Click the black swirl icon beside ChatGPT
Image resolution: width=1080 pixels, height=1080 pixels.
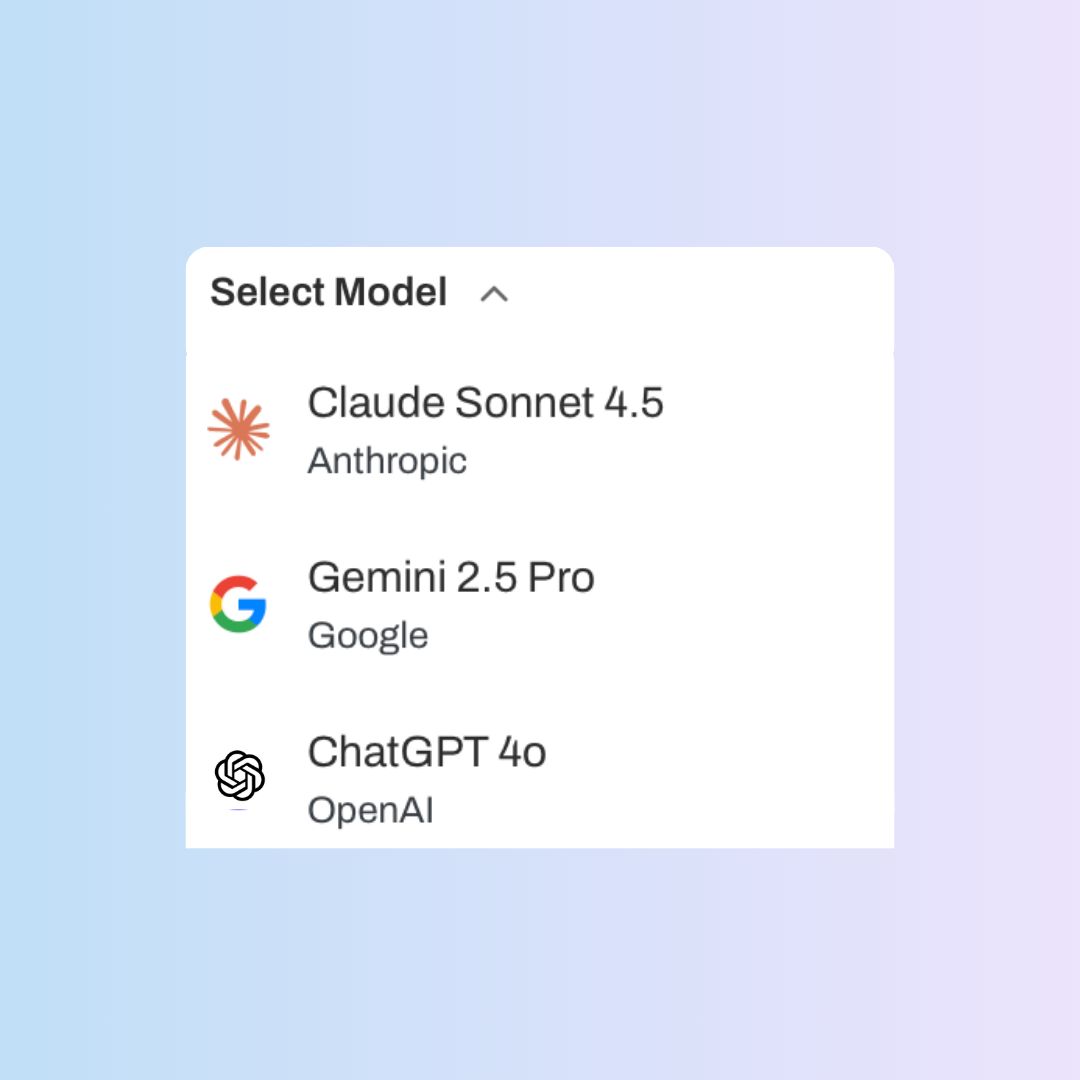pyautogui.click(x=240, y=776)
